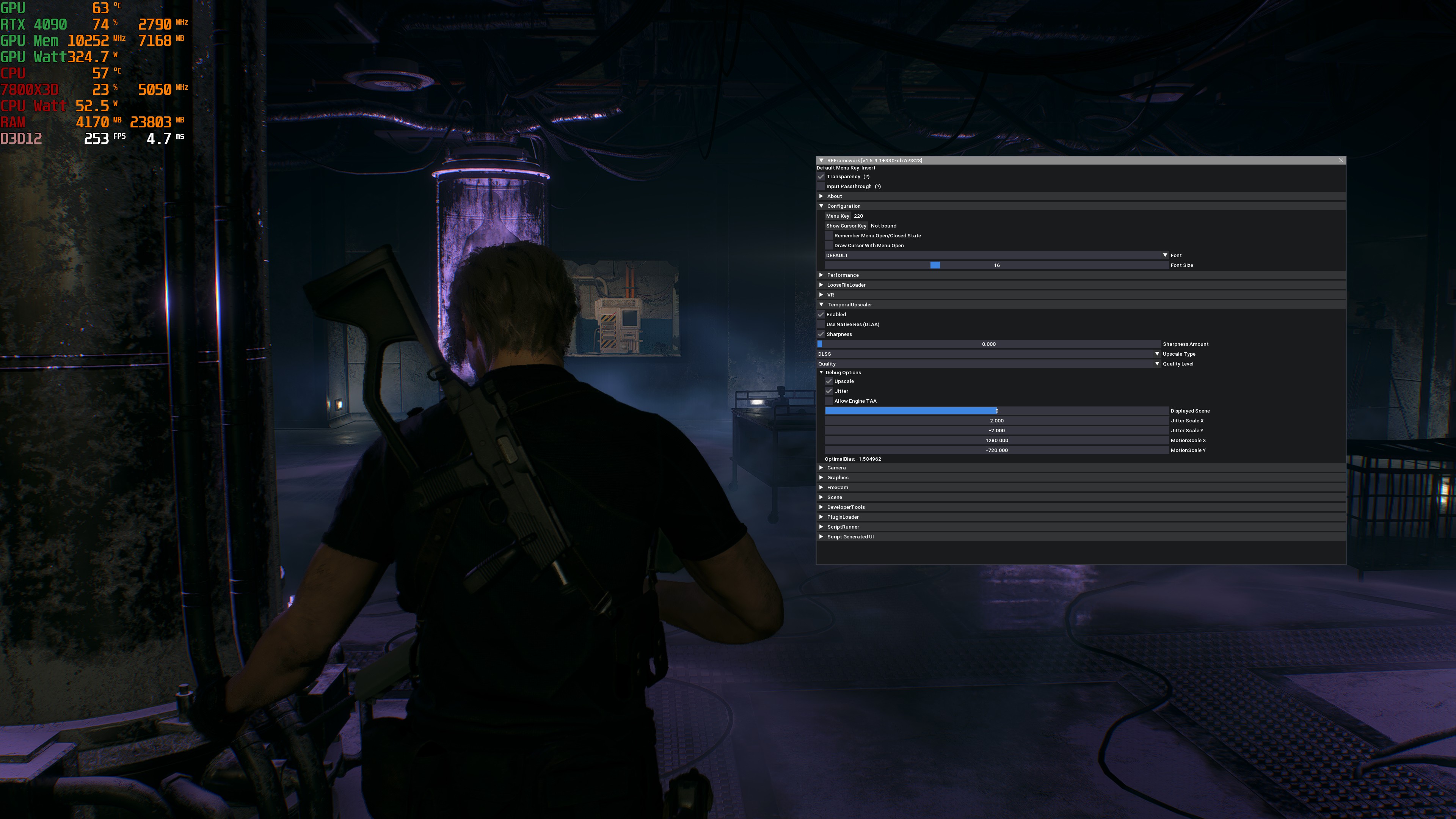Screen dimensions: 1456x819
Task: Toggle the Transparency checkbox
Action: tap(821, 176)
